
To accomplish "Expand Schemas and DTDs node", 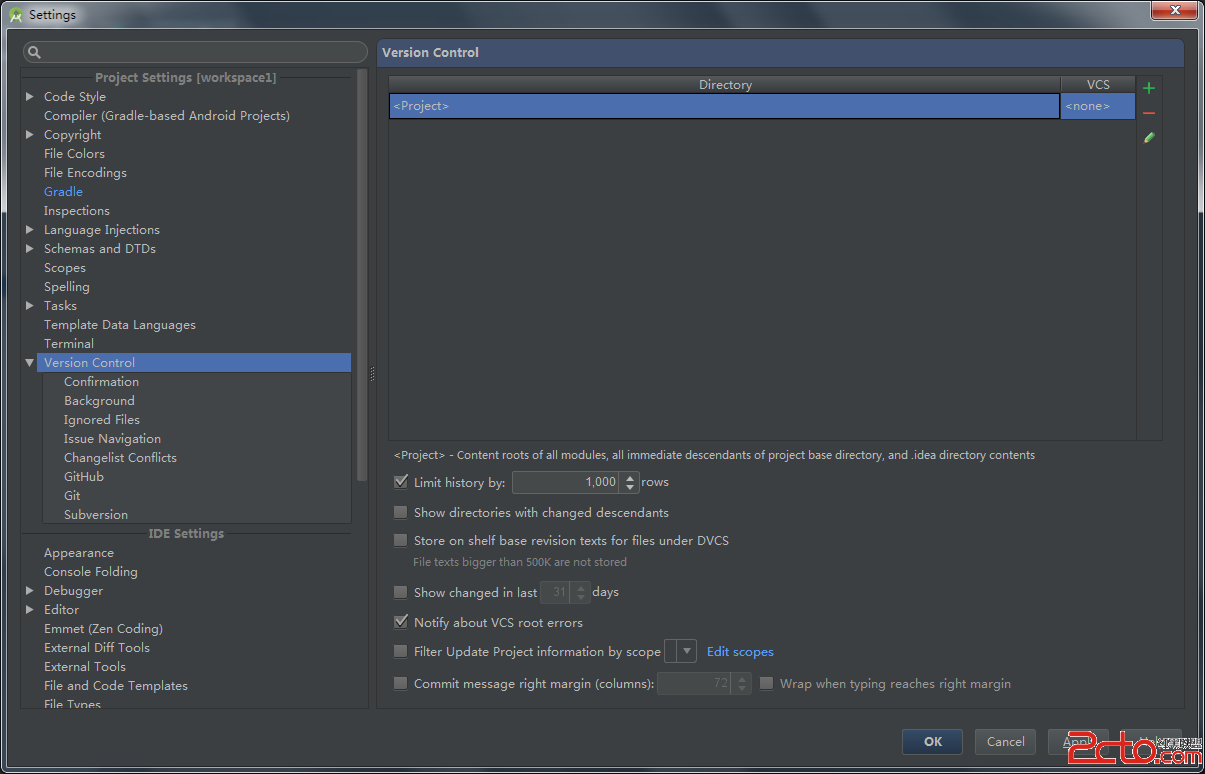I will (30, 249).
